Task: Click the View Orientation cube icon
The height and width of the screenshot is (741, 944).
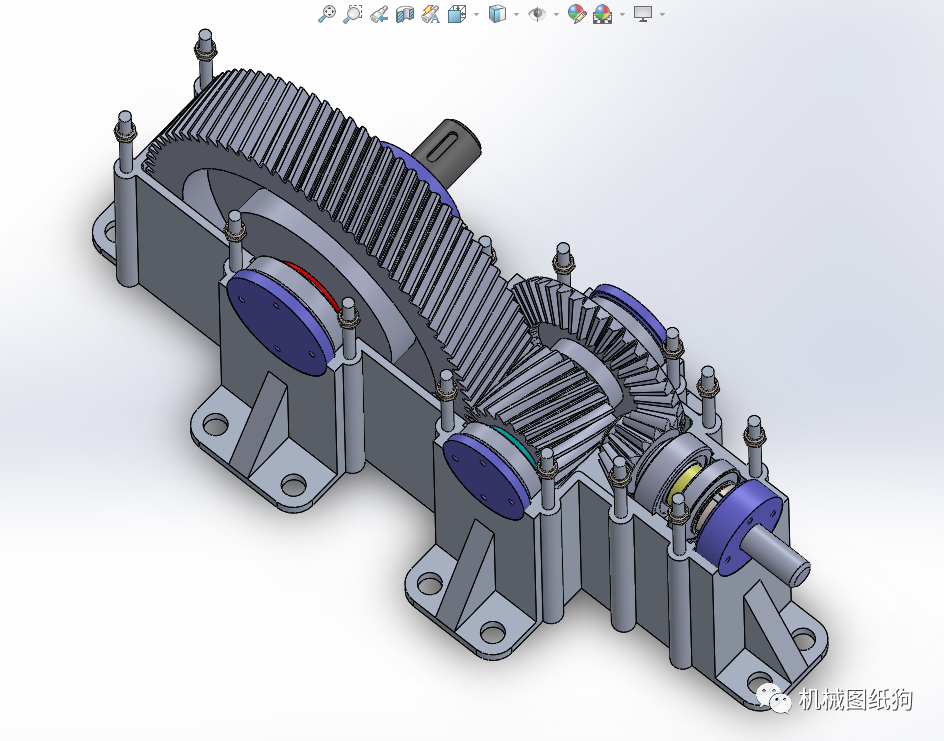Action: click(457, 14)
